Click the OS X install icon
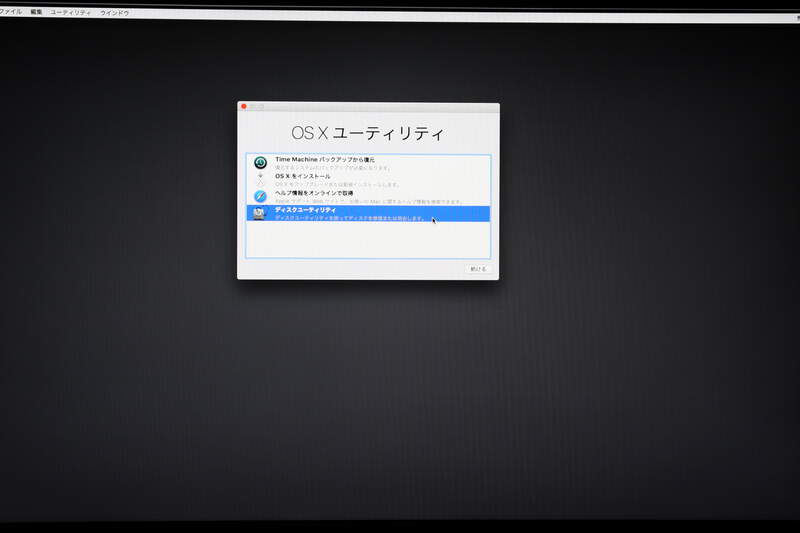This screenshot has width=800, height=533. [x=260, y=180]
